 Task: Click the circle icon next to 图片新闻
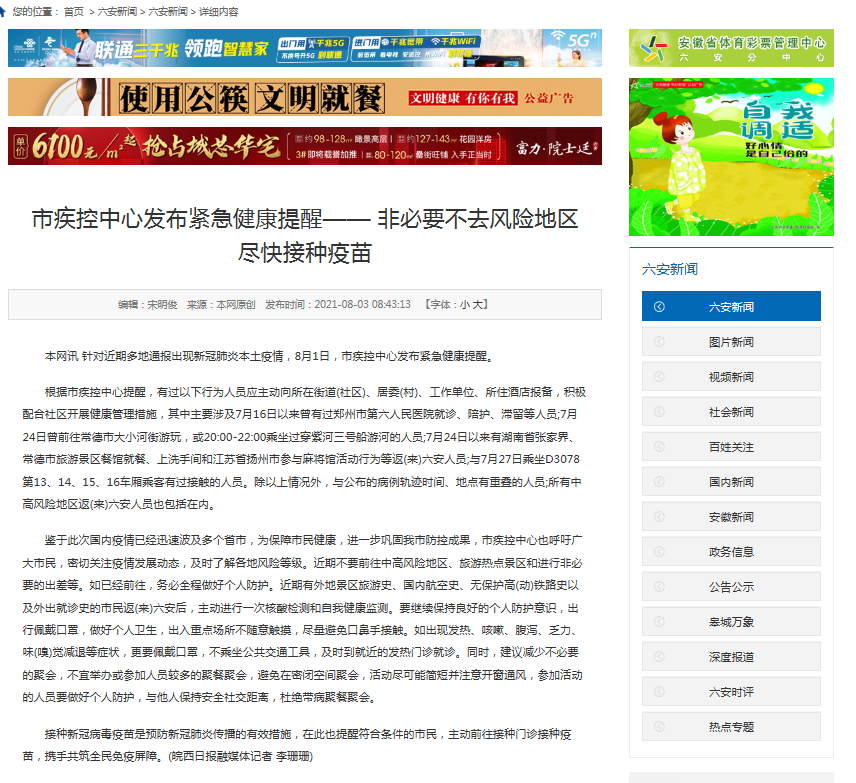[657, 342]
